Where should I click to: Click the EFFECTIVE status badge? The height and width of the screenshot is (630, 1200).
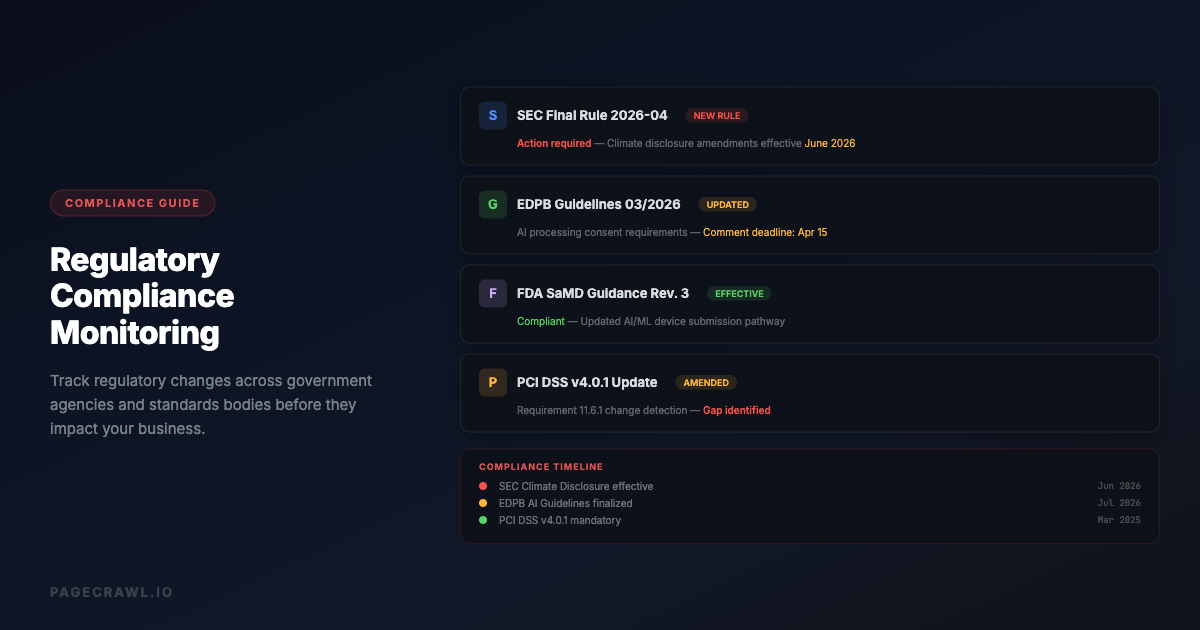coord(739,294)
